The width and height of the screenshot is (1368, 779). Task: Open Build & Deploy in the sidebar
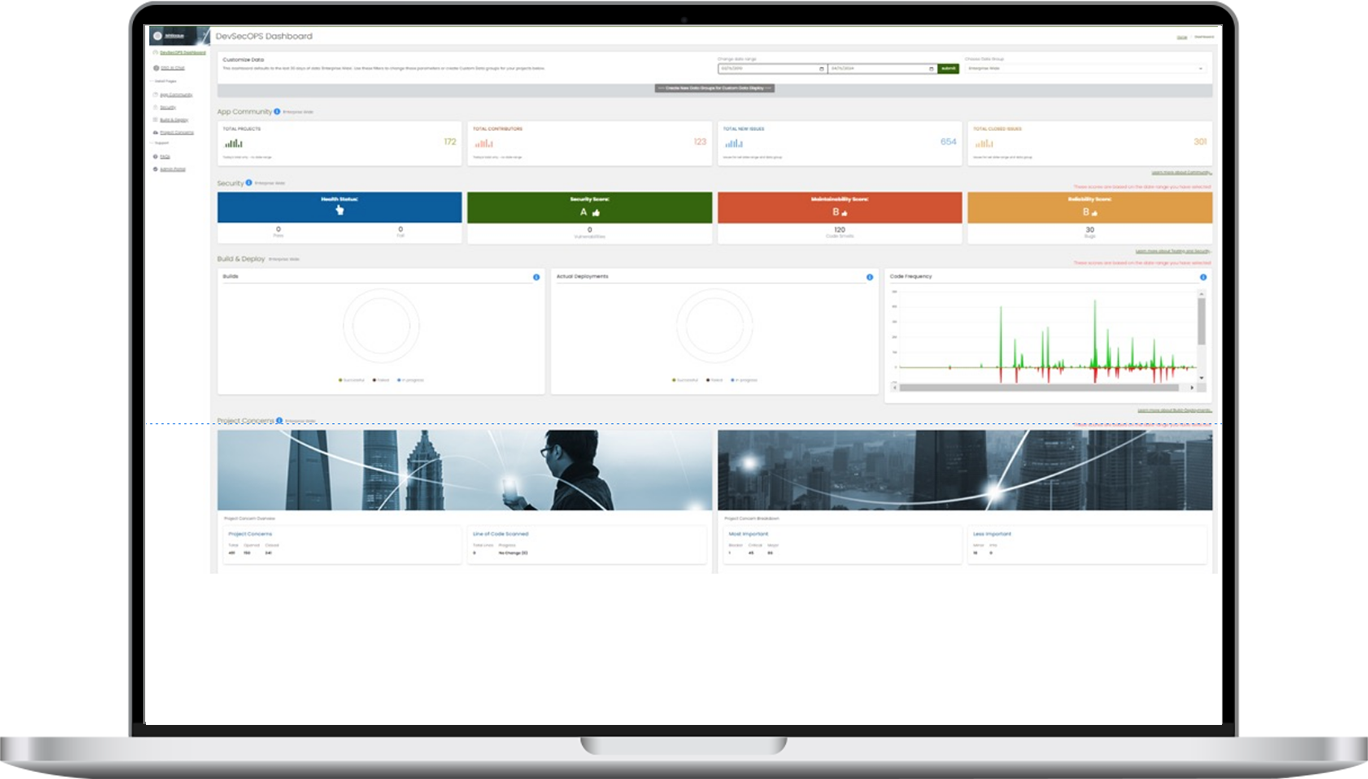[174, 120]
